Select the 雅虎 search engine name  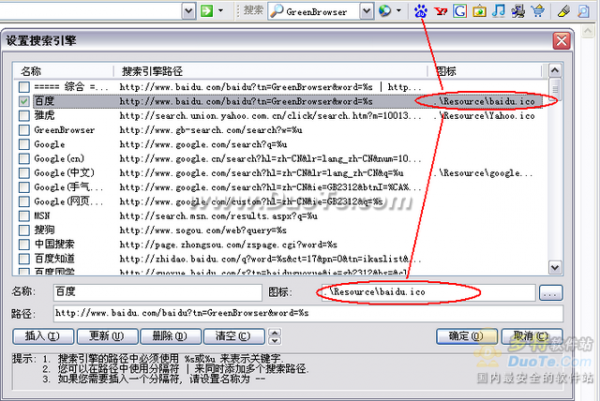coord(44,116)
